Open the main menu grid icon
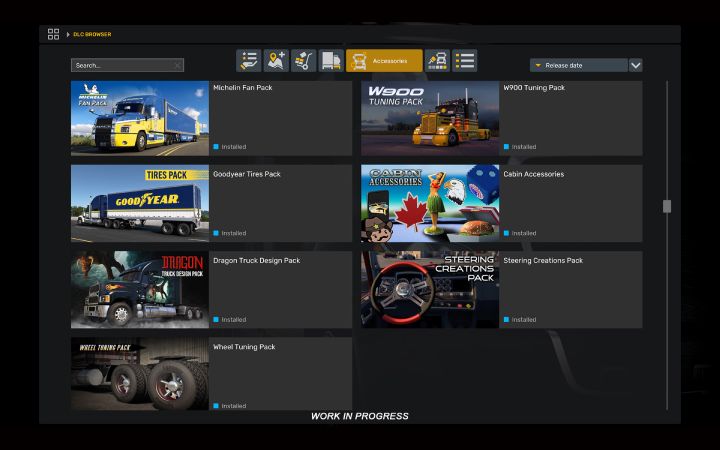 [53, 34]
